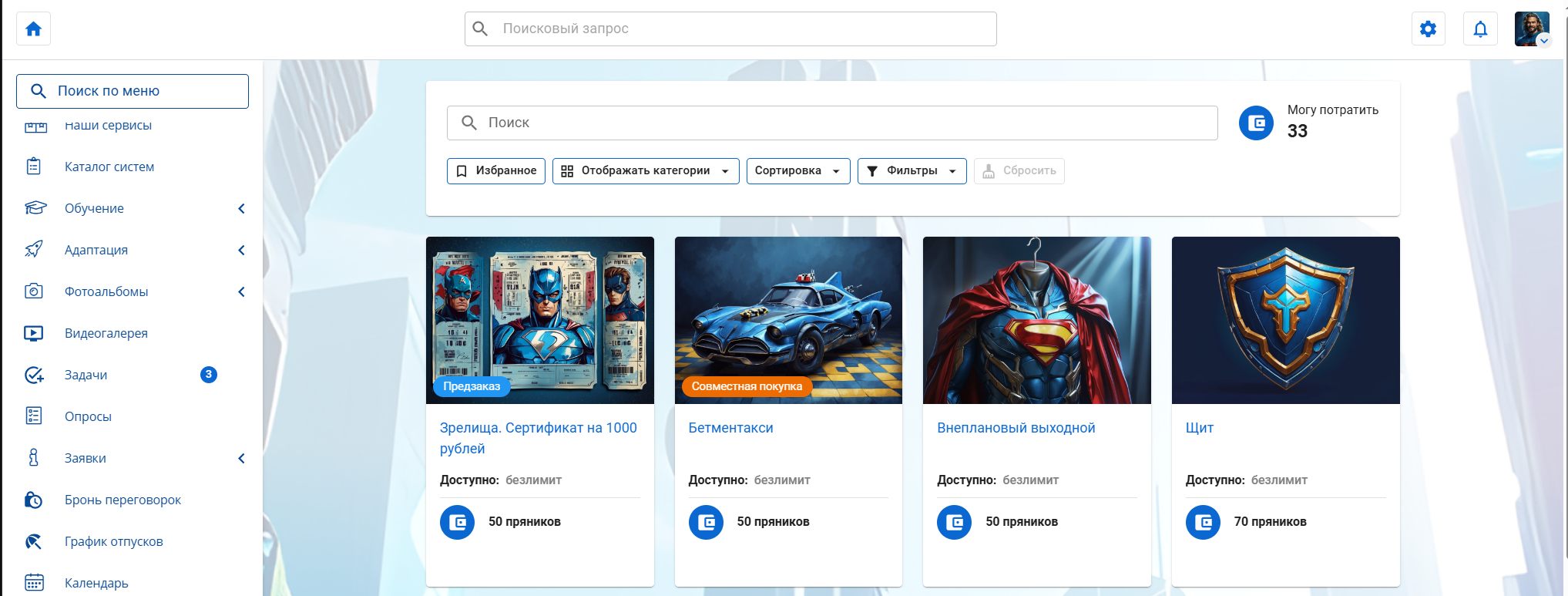Click wallet icon on Внеплановый выходной card
Screen dimensions: 1568x596
[954, 522]
